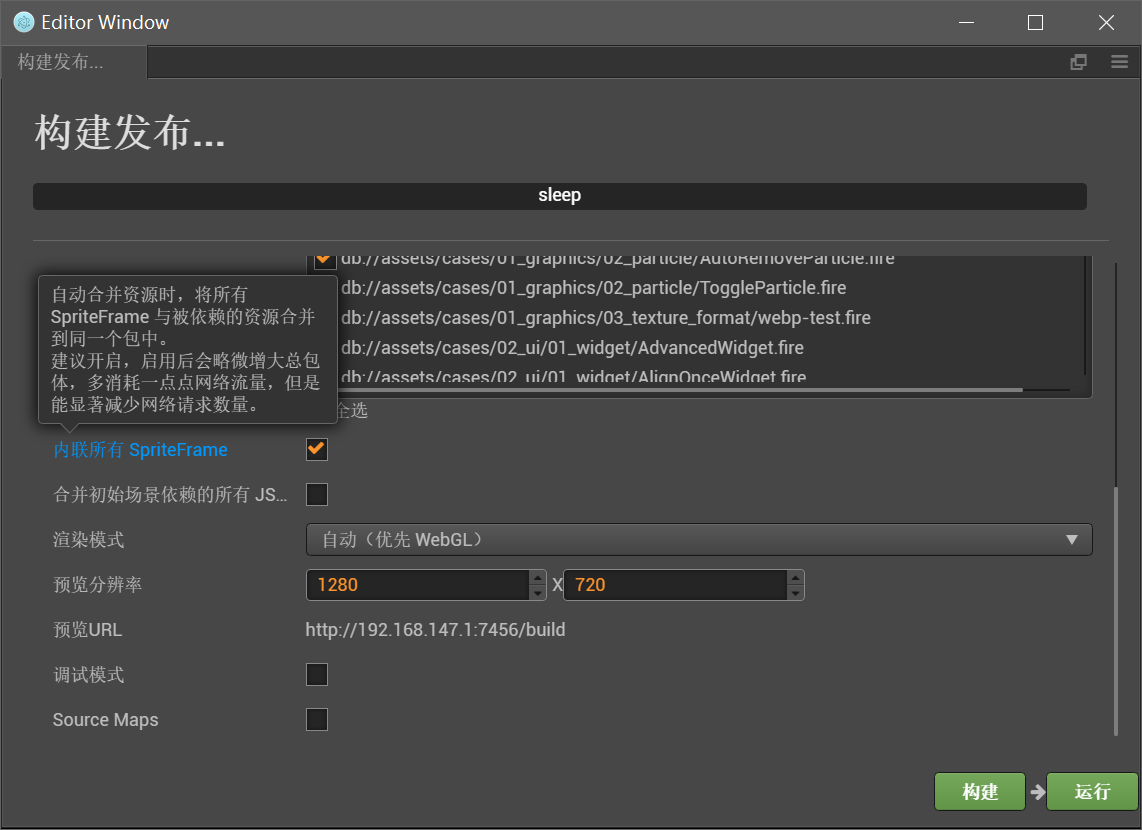Click the sleep progress bar

[x=559, y=196]
